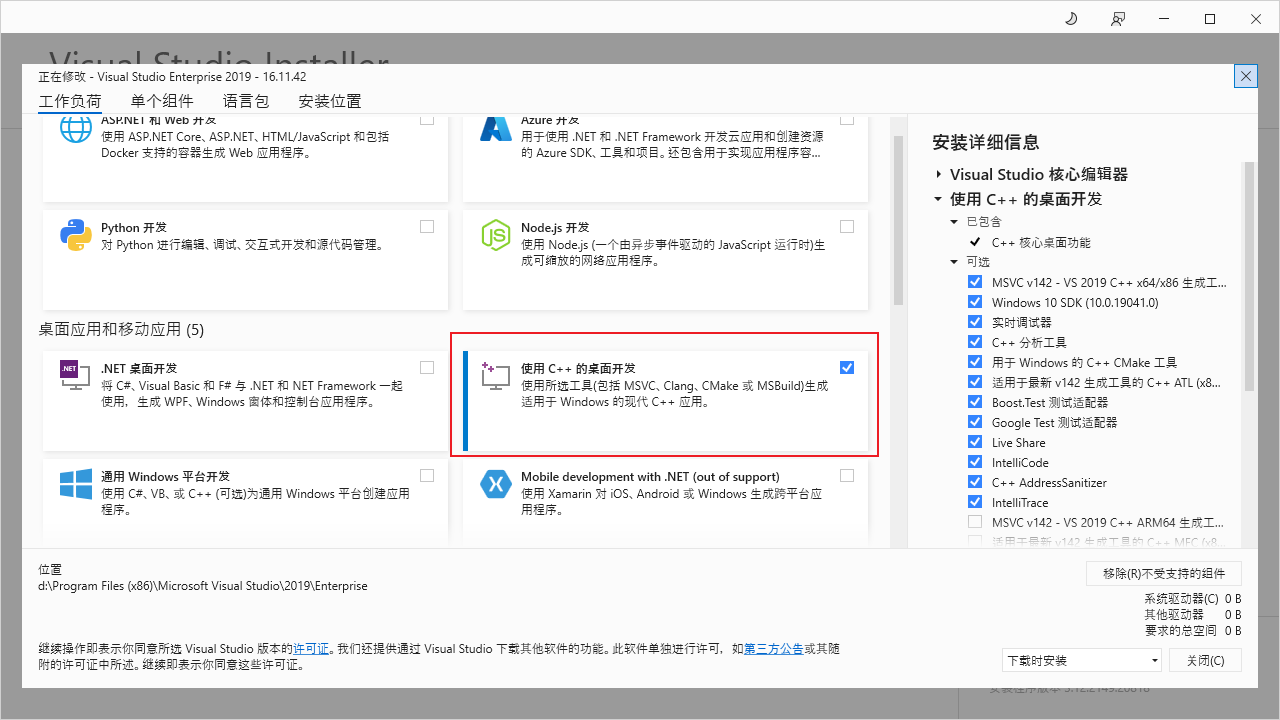Switch to the 单个组件 tab
The height and width of the screenshot is (720, 1280).
tap(162, 101)
